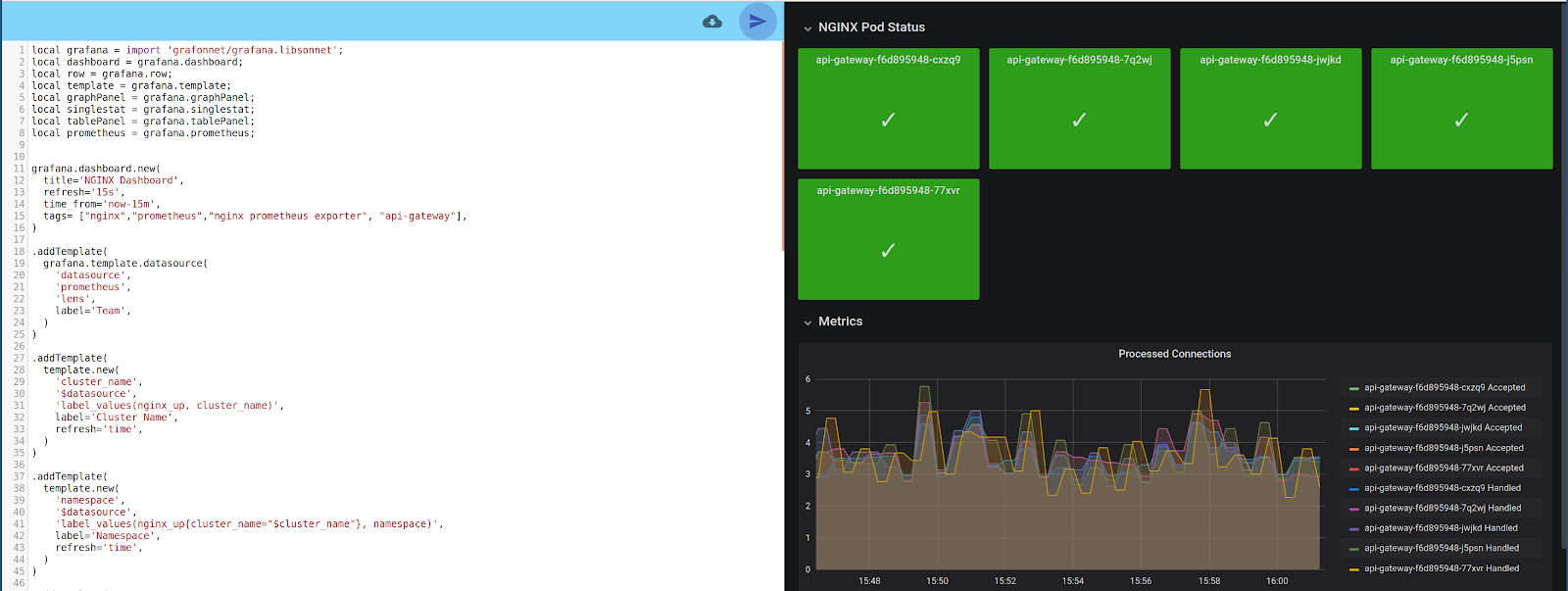Click checkmark in cxzq9 pod panel

[888, 120]
